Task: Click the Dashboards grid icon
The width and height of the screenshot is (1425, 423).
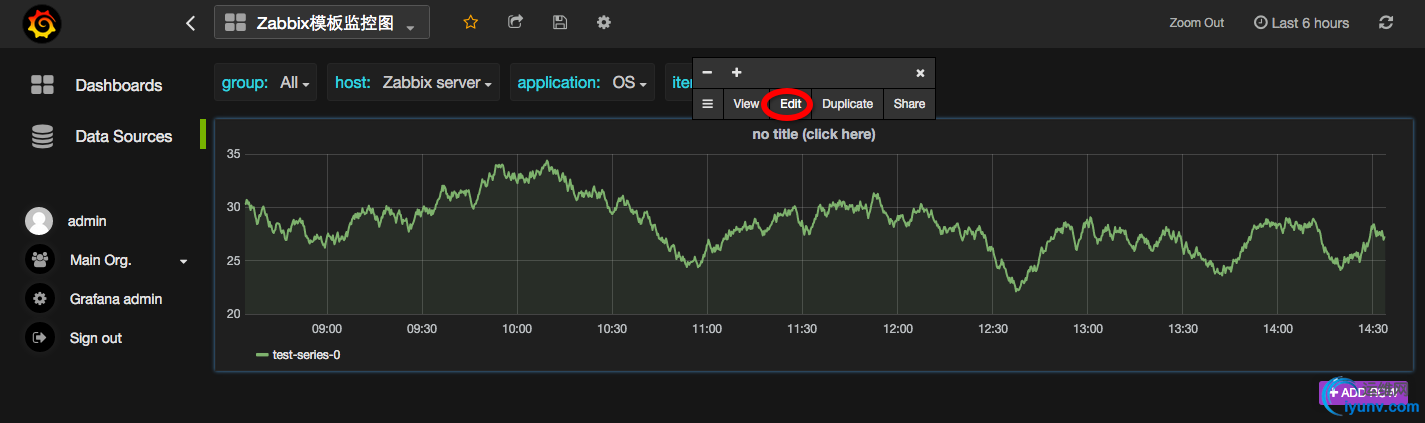Action: pyautogui.click(x=42, y=85)
